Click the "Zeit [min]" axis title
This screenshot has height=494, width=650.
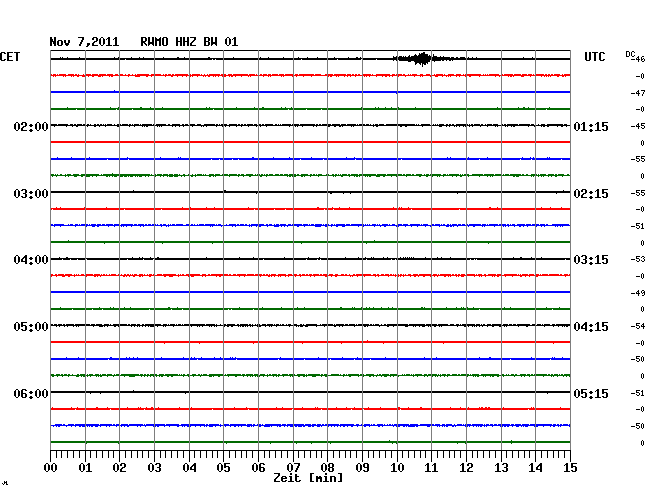[308, 478]
